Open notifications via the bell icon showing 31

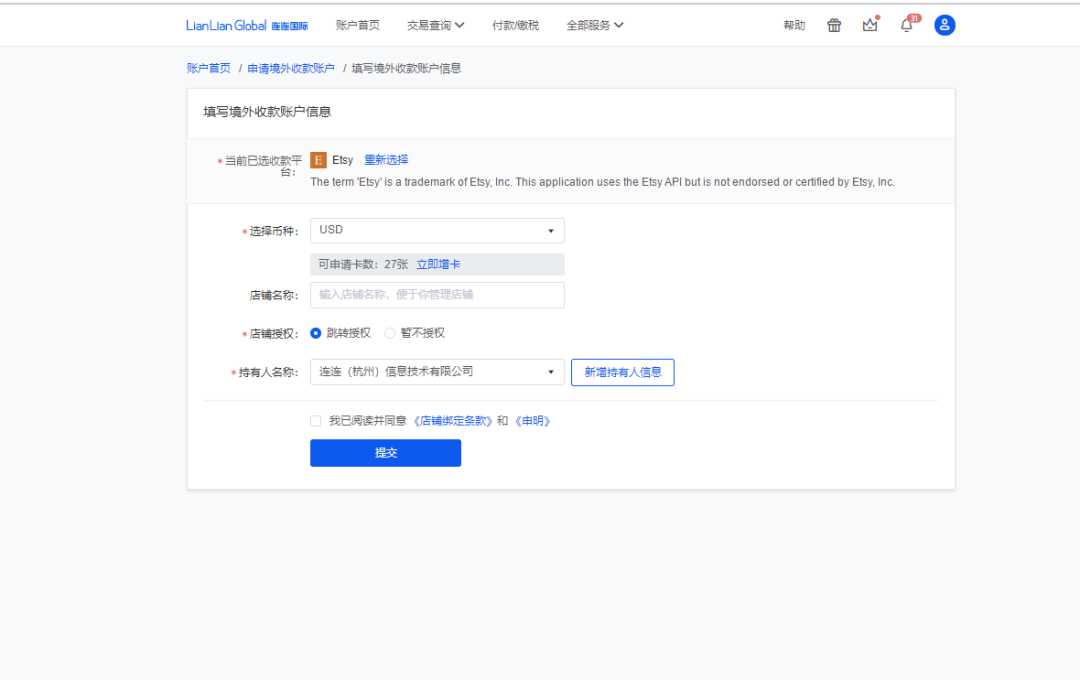[906, 24]
